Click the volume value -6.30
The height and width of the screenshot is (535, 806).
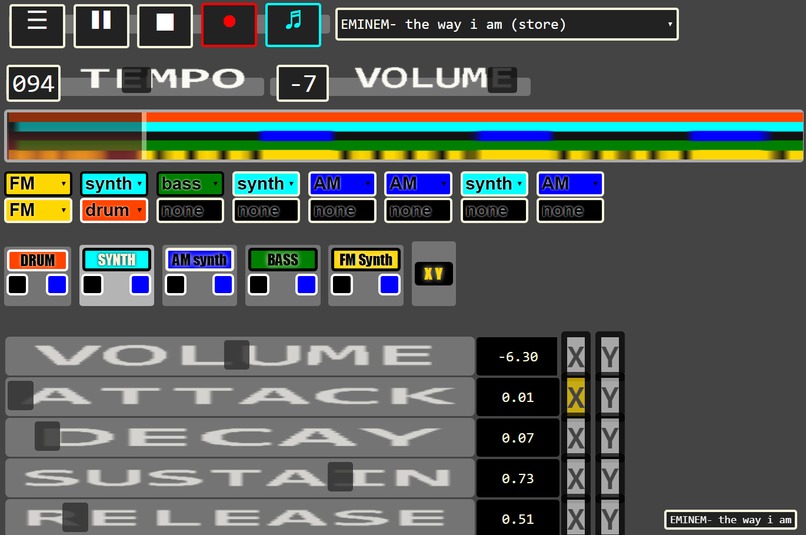point(517,357)
